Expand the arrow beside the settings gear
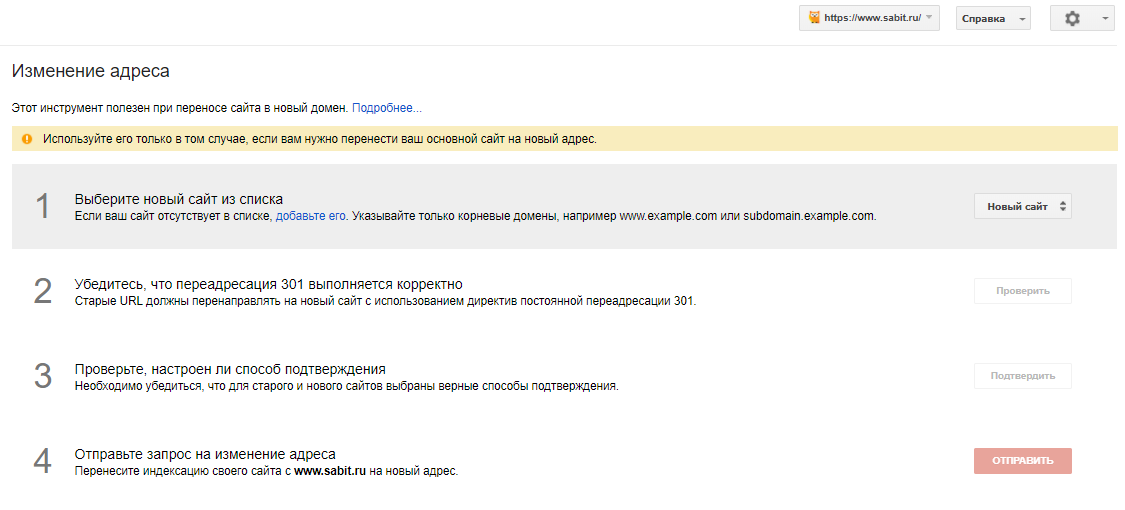1125x510 pixels. (x=1104, y=18)
